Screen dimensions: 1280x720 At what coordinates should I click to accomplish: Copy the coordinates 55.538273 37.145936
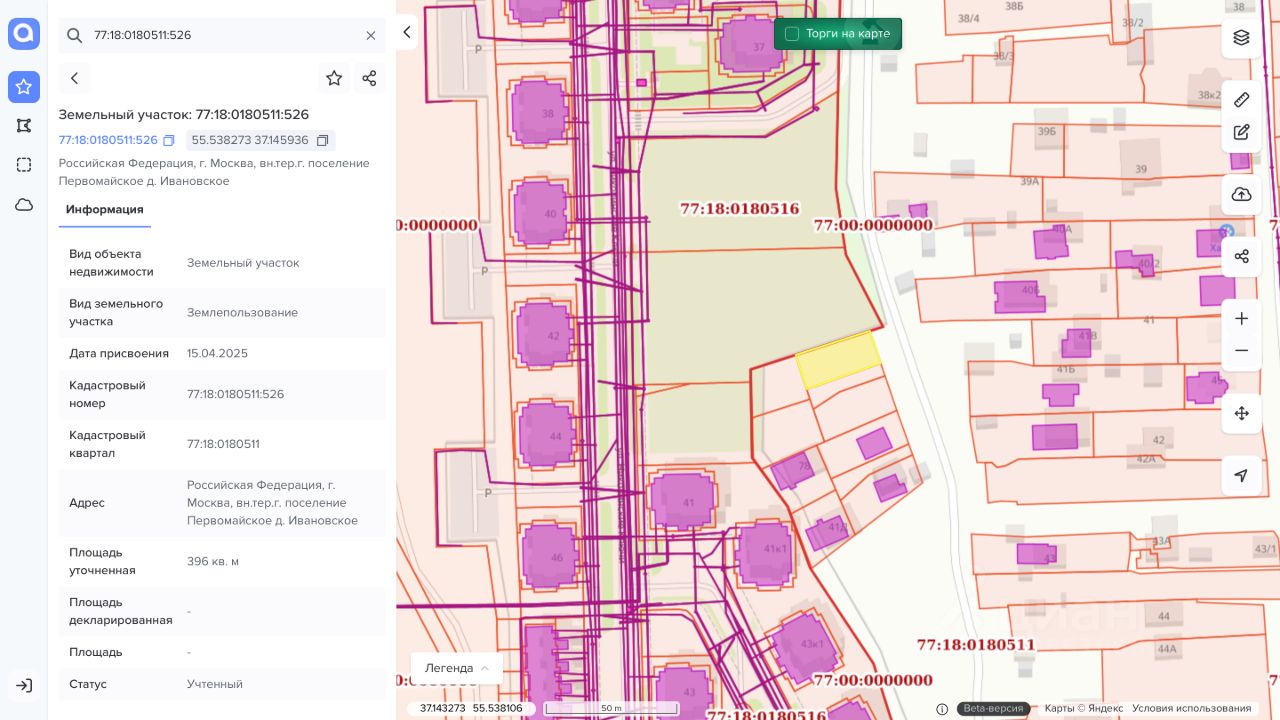[322, 141]
